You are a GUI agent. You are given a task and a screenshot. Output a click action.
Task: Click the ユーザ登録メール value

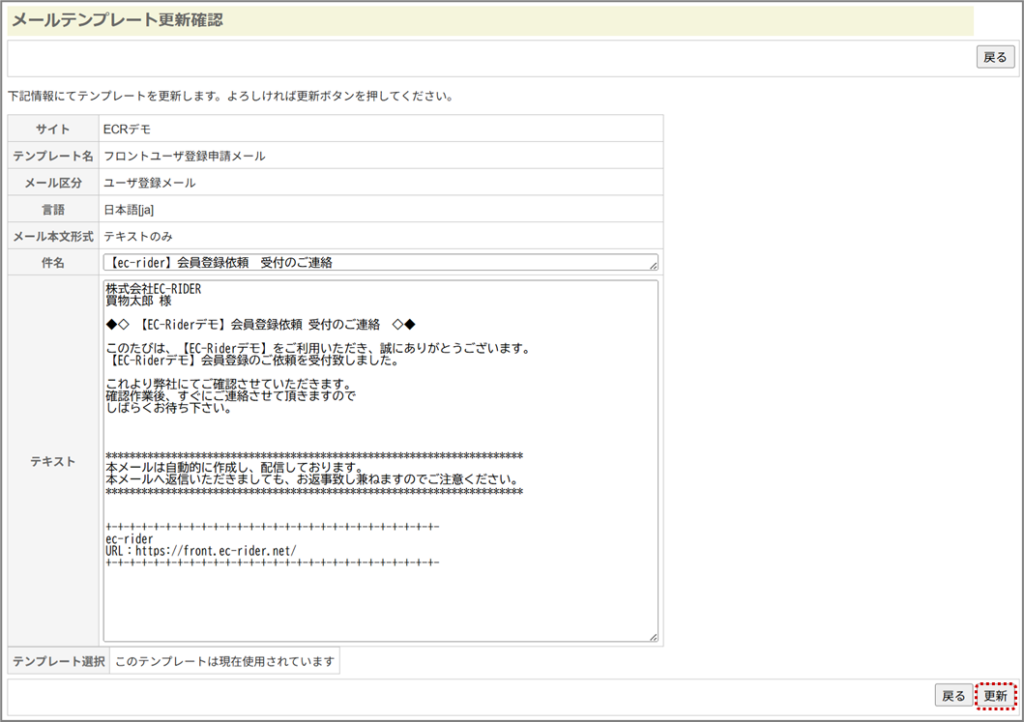click(150, 183)
